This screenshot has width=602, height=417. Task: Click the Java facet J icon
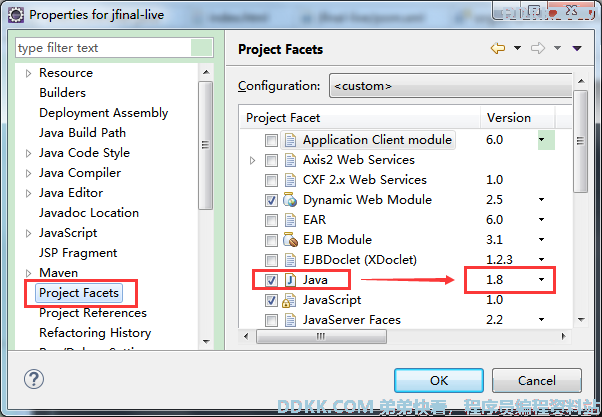click(x=290, y=280)
